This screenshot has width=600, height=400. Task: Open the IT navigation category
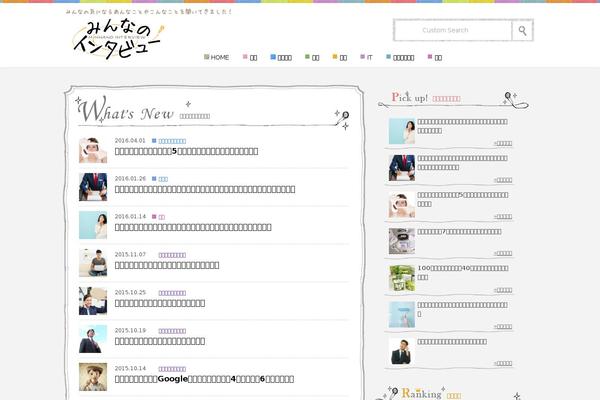366,57
